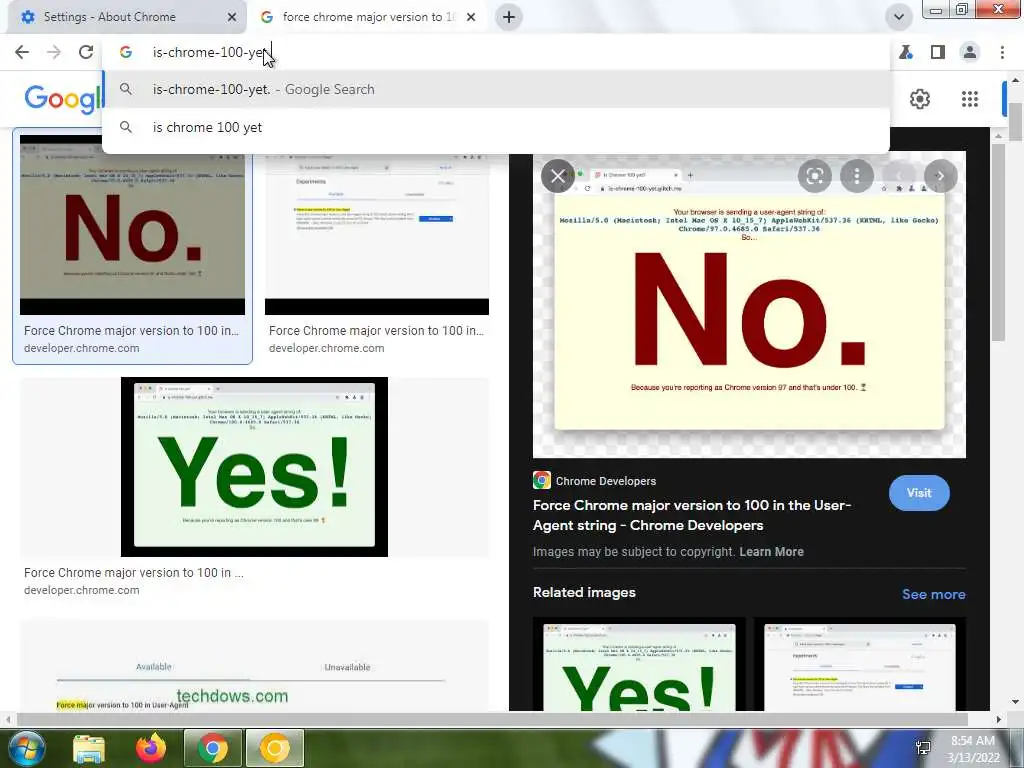1024x768 pixels.
Task: Click the address bar text field
Action: 496,52
